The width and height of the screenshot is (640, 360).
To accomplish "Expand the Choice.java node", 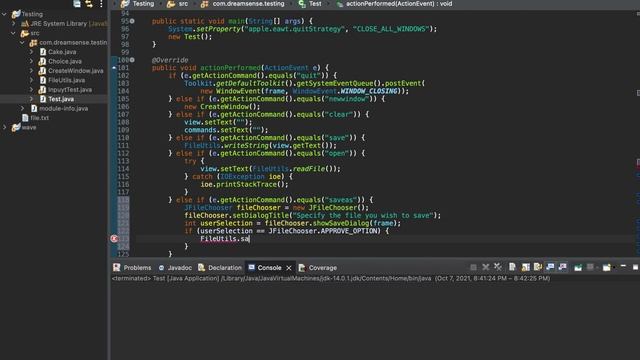I will coord(31,61).
